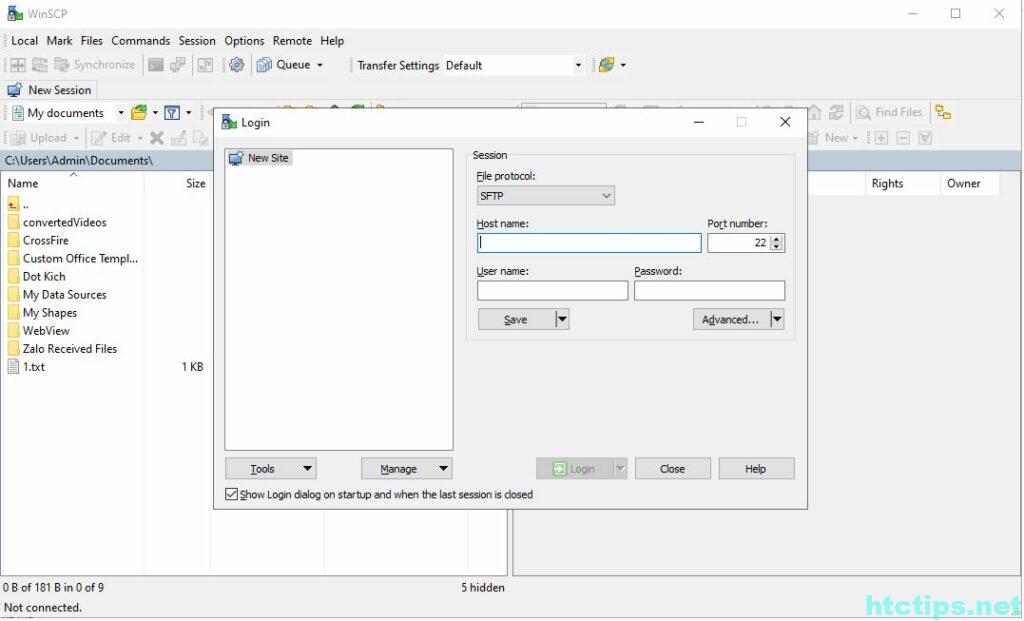Select the 1.txt file
The image size is (1024, 621).
tap(33, 367)
